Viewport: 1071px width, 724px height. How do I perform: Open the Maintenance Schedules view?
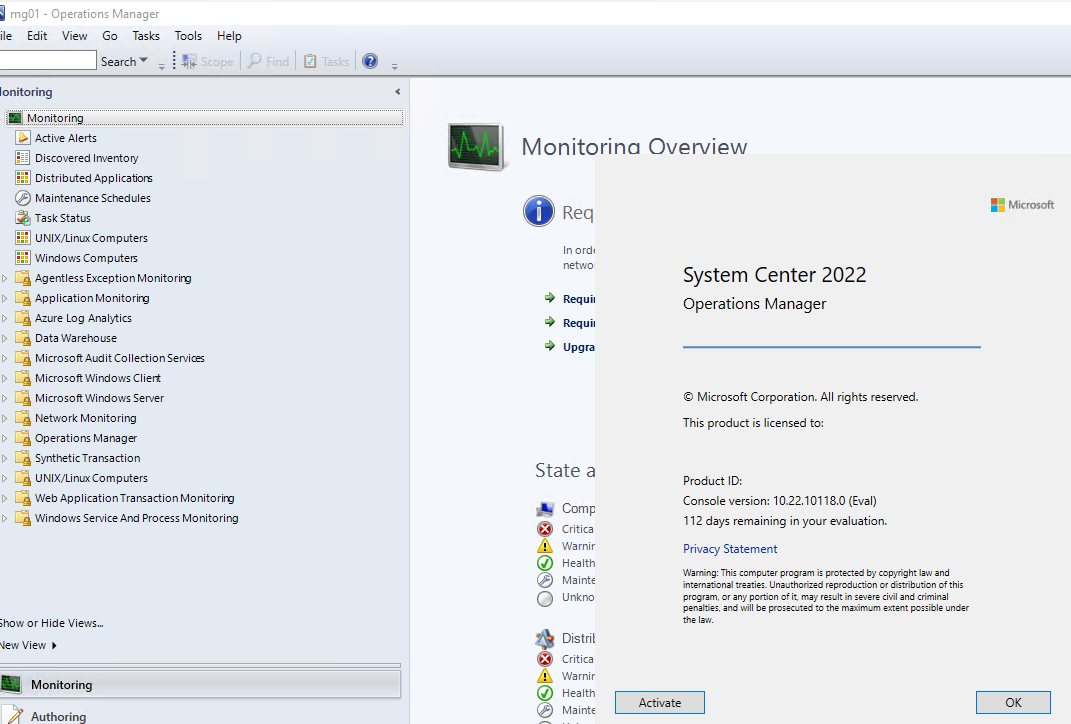click(x=96, y=197)
